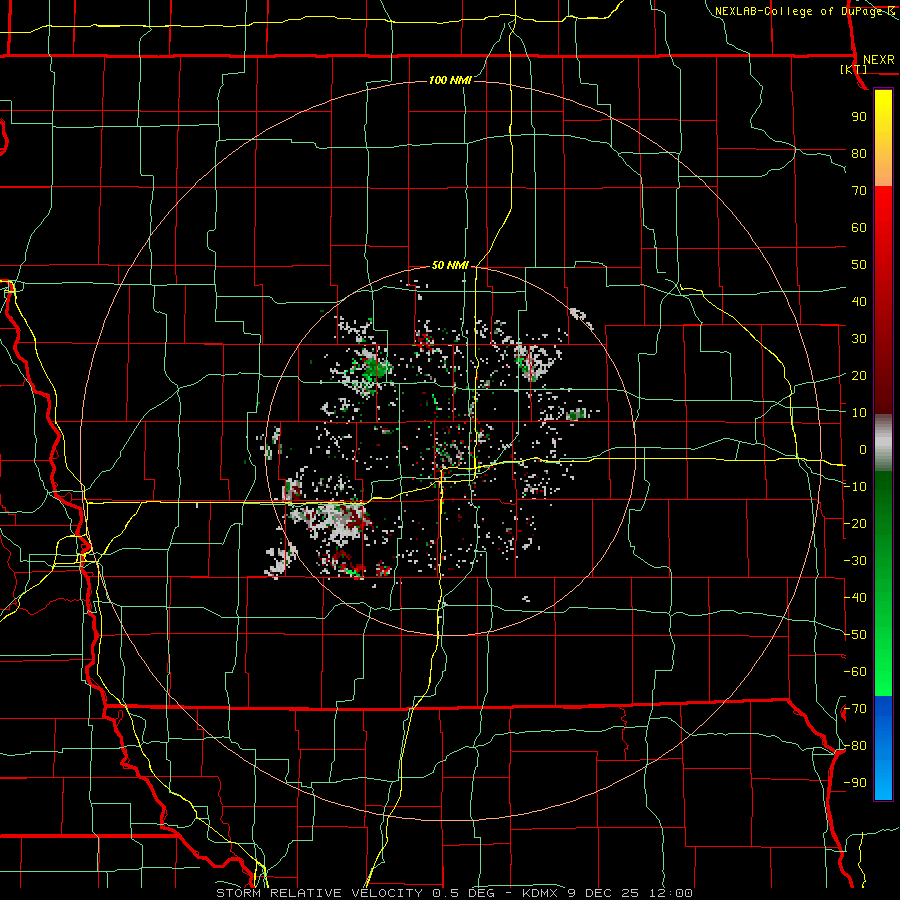Click the -30 value on the velocity scale
900x900 pixels.
[x=855, y=561]
